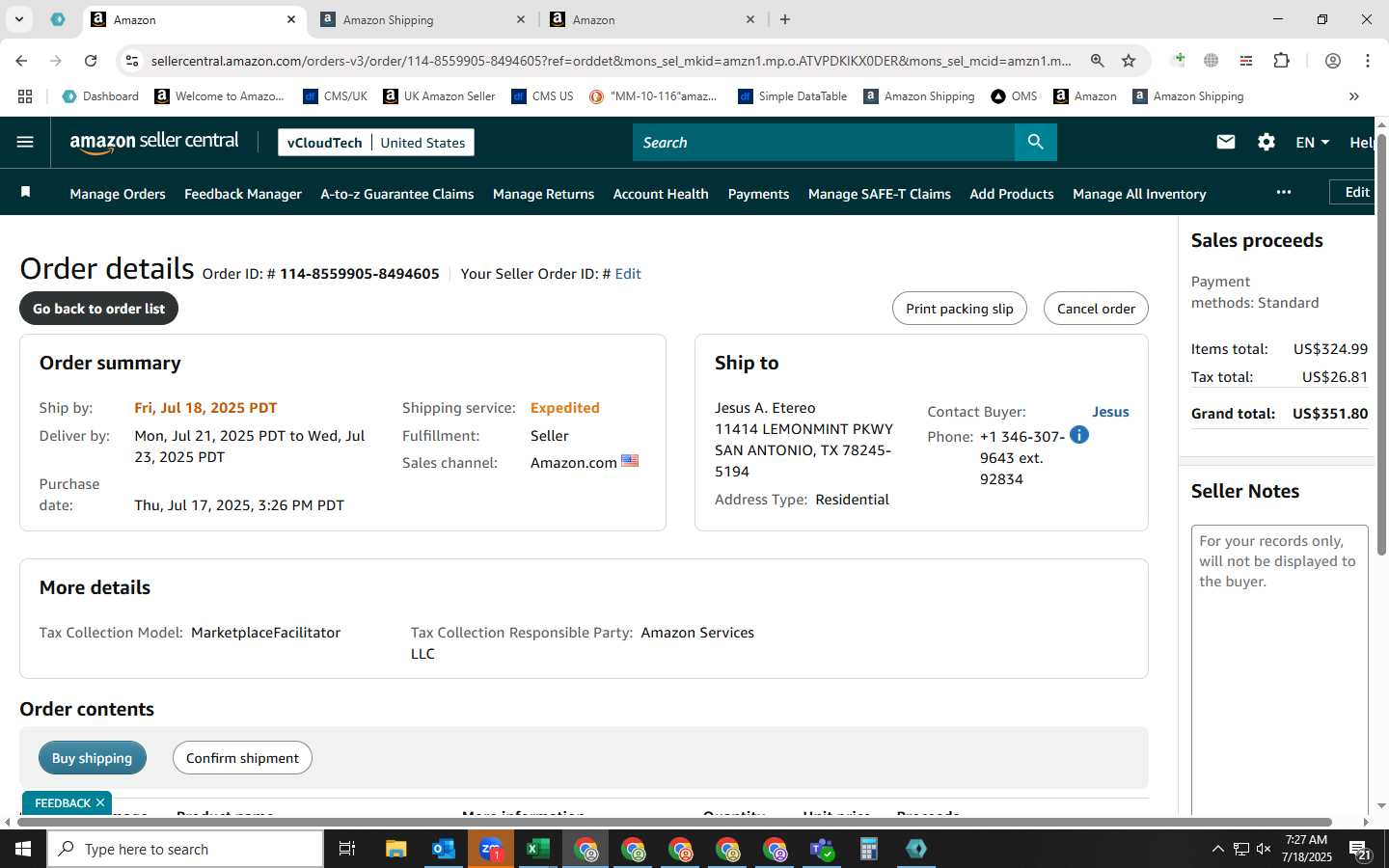1389x868 pixels.
Task: Open the Chrome profile icon
Action: (x=1332, y=60)
